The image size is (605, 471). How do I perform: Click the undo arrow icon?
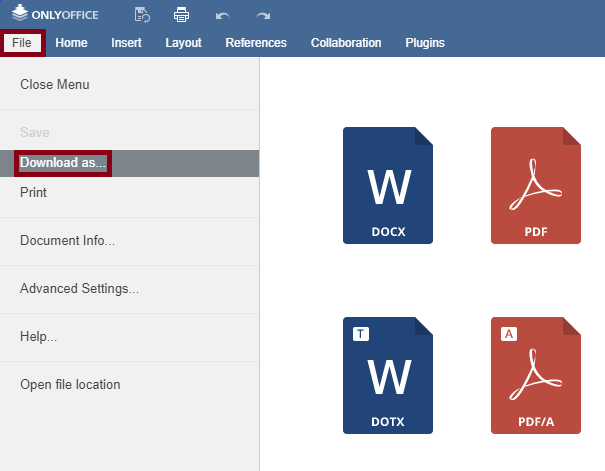[x=222, y=15]
